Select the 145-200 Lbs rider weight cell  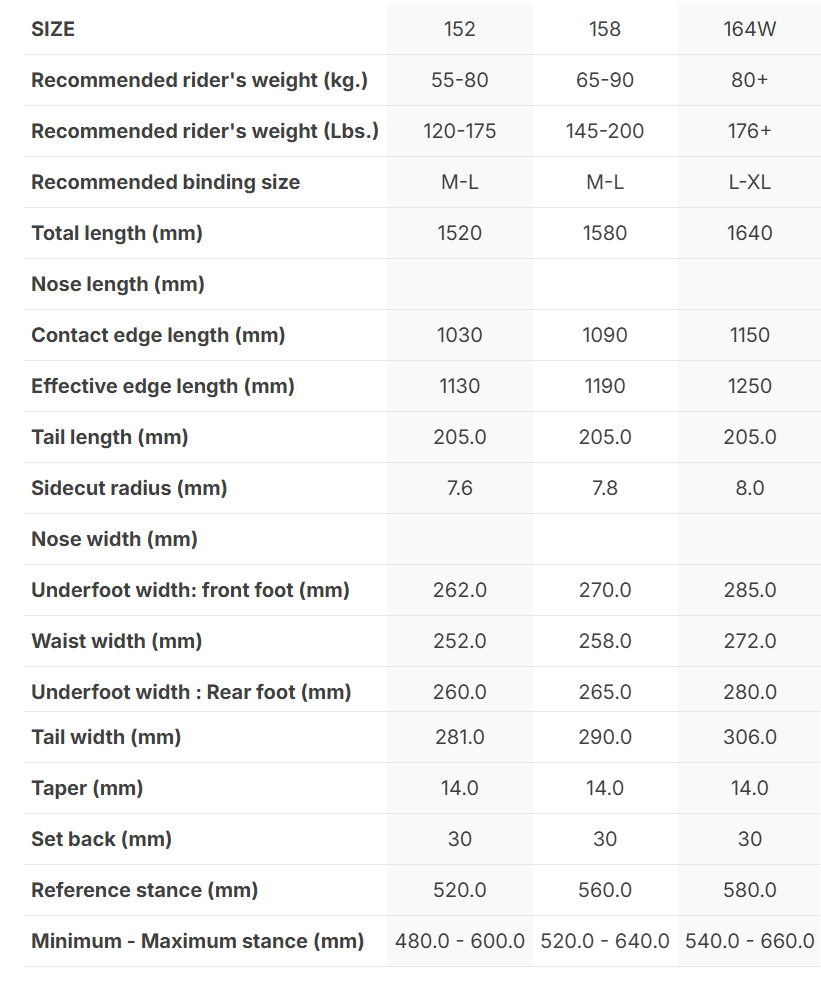coord(605,131)
